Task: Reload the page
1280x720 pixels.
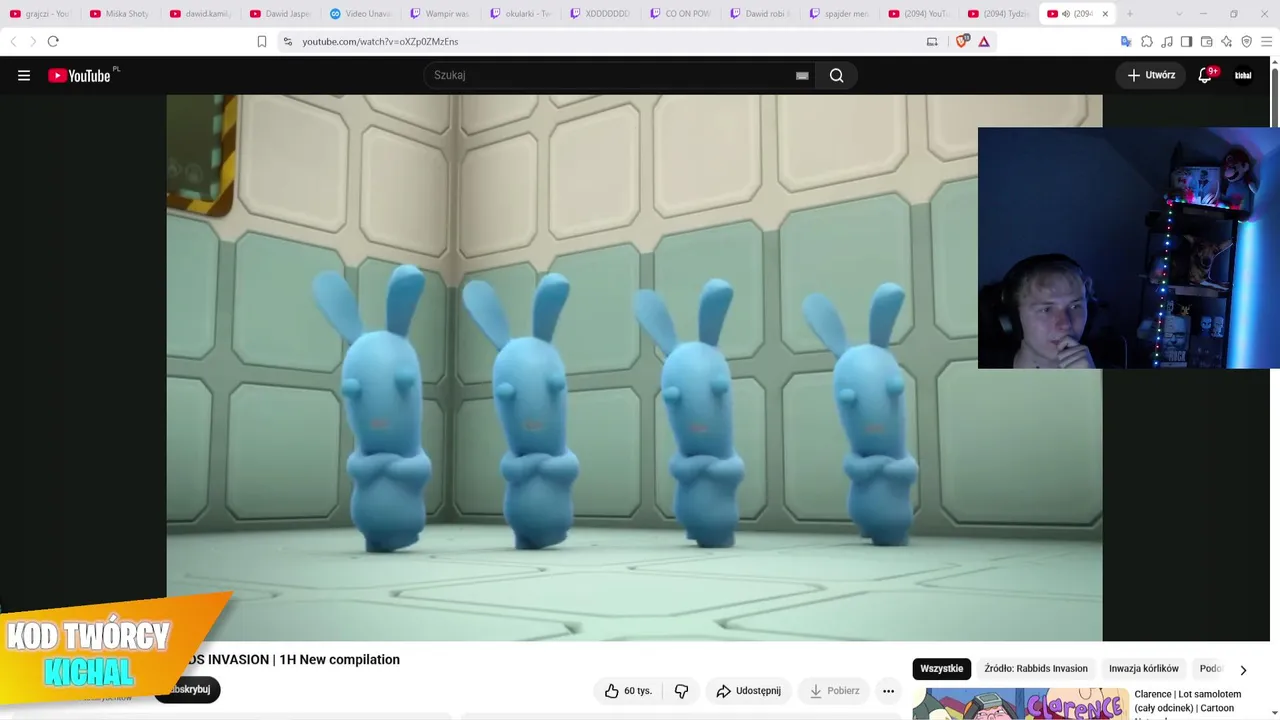Action: click(53, 41)
